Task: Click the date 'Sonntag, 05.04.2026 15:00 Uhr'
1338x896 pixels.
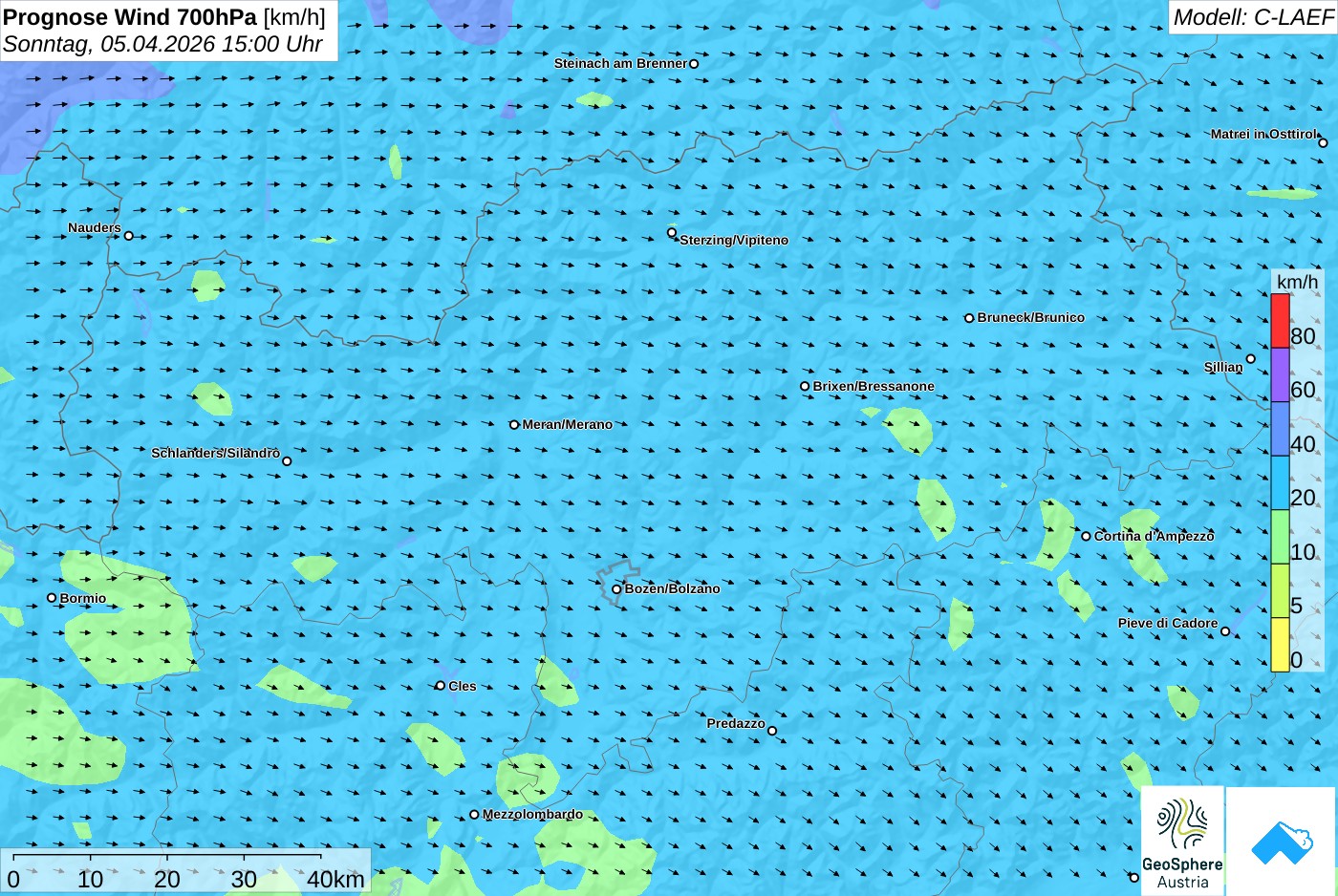Action: [x=162, y=45]
